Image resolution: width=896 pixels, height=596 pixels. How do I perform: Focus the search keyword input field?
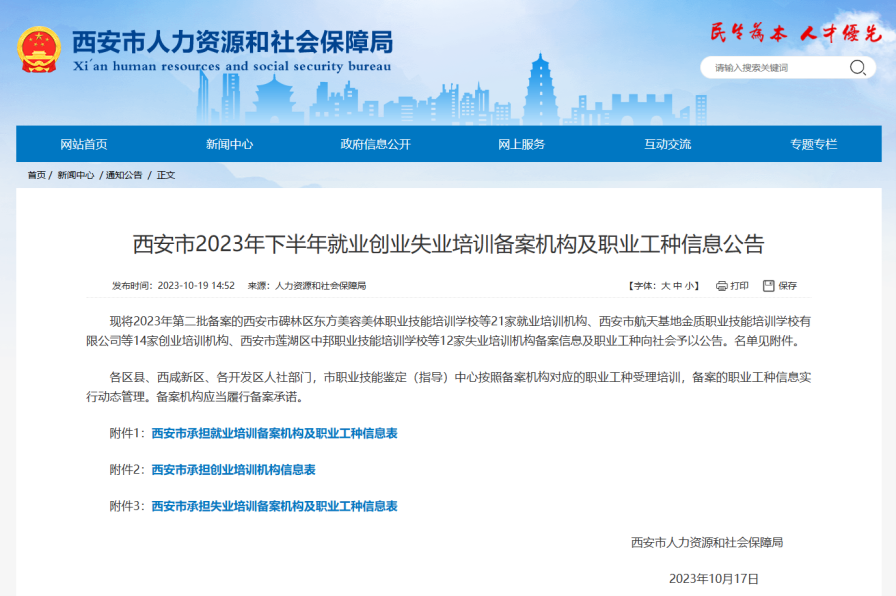(x=775, y=68)
